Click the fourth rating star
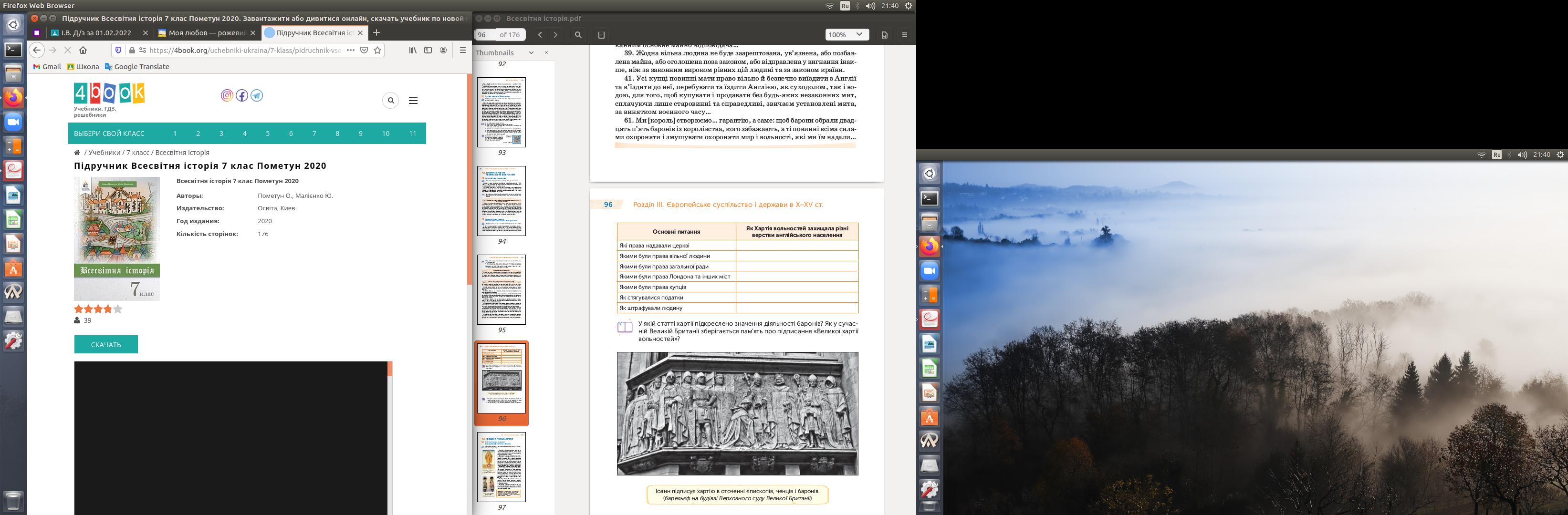Image resolution: width=1568 pixels, height=515 pixels. point(108,309)
